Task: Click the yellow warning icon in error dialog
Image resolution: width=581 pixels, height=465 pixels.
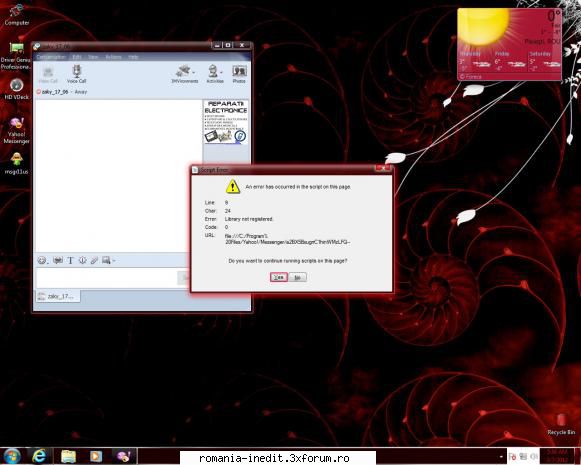Action: click(x=233, y=186)
